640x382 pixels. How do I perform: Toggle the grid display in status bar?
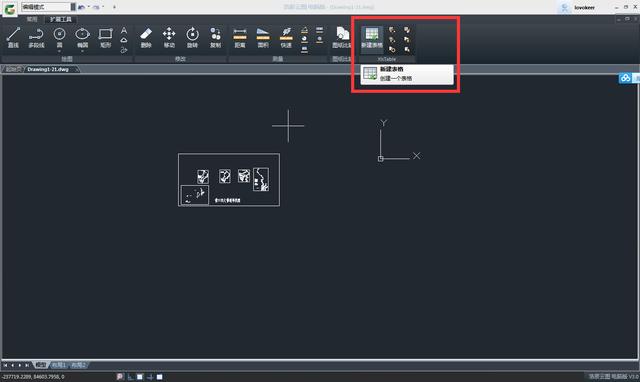140,377
